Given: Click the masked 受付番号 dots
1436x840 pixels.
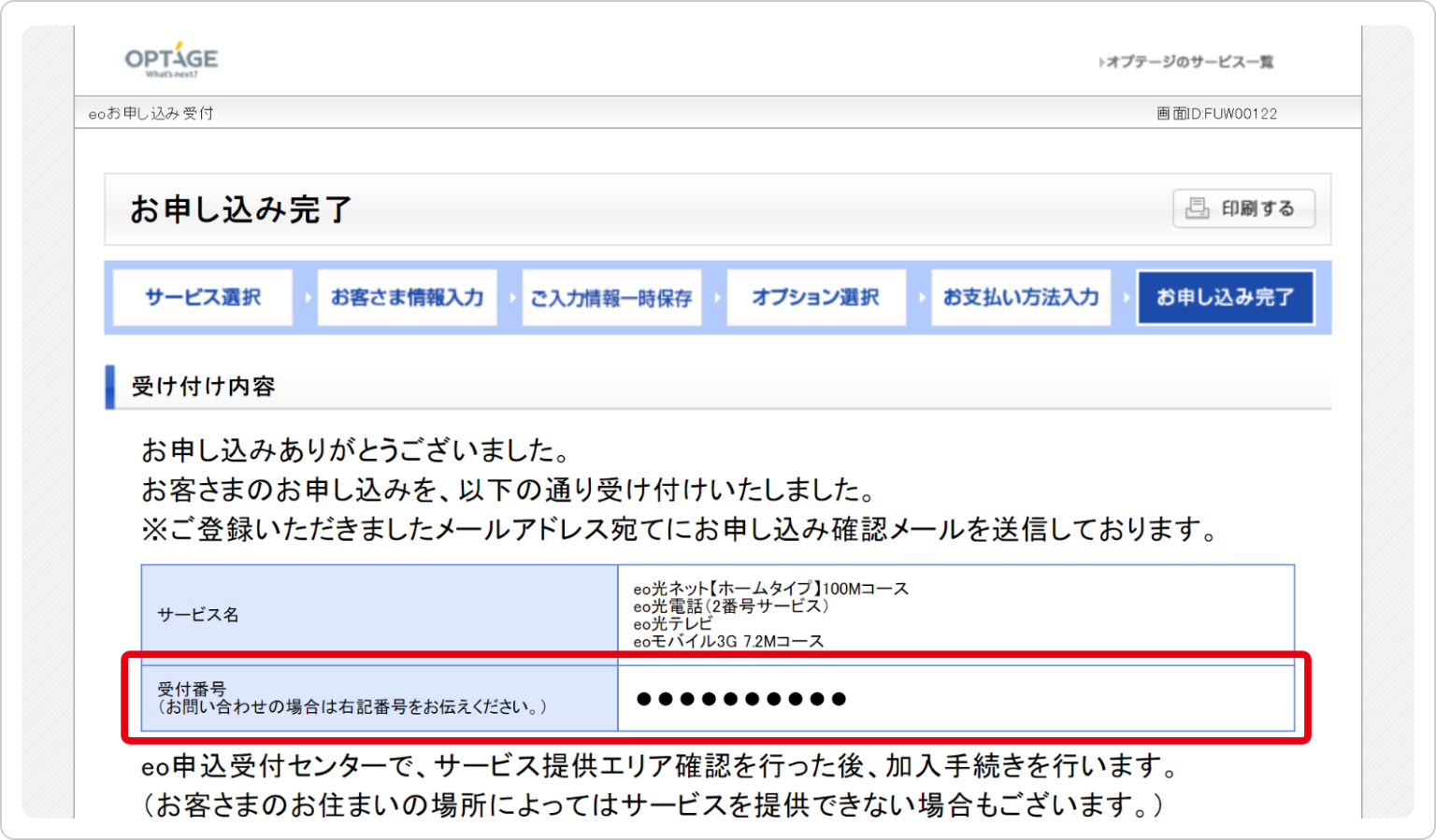Looking at the screenshot, I should coord(739,698).
